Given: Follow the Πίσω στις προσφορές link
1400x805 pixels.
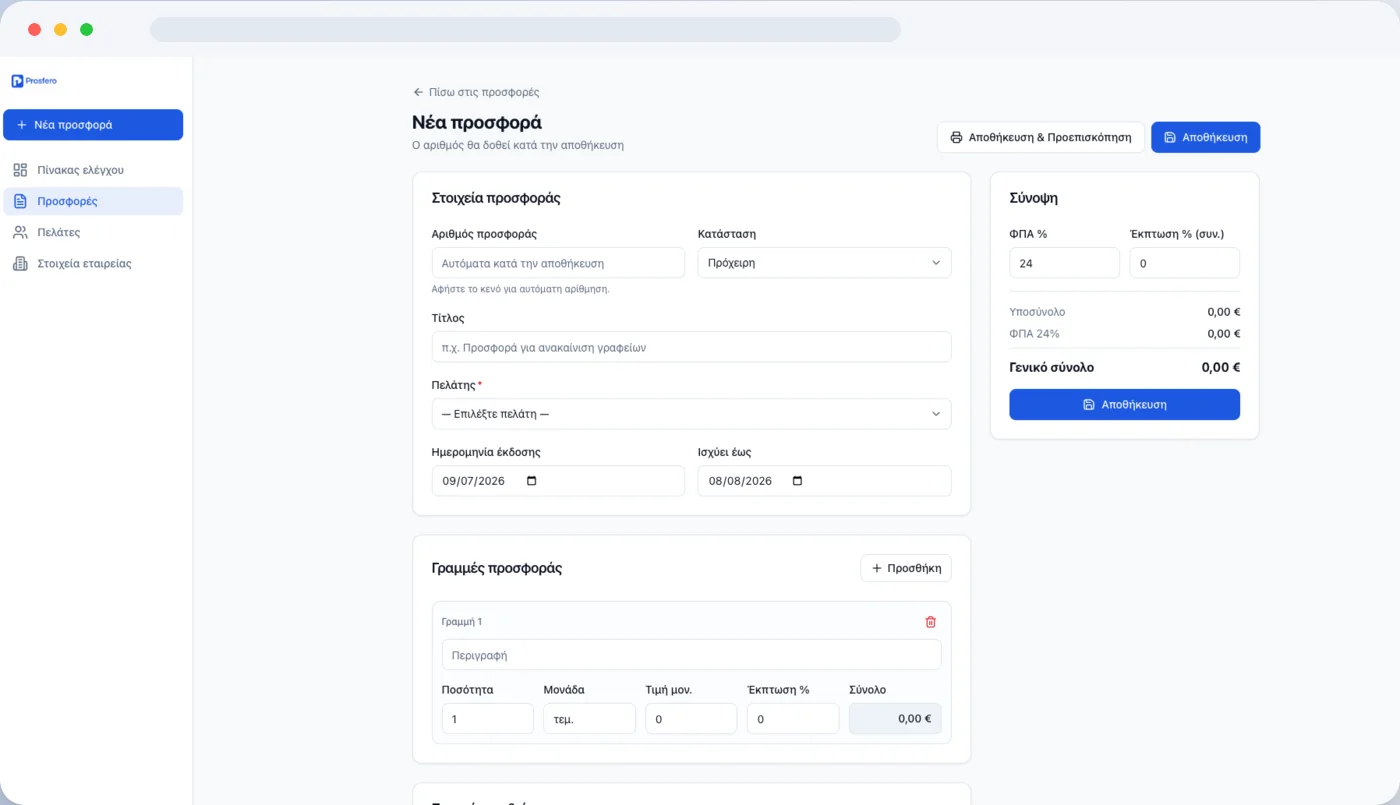Looking at the screenshot, I should [x=476, y=92].
